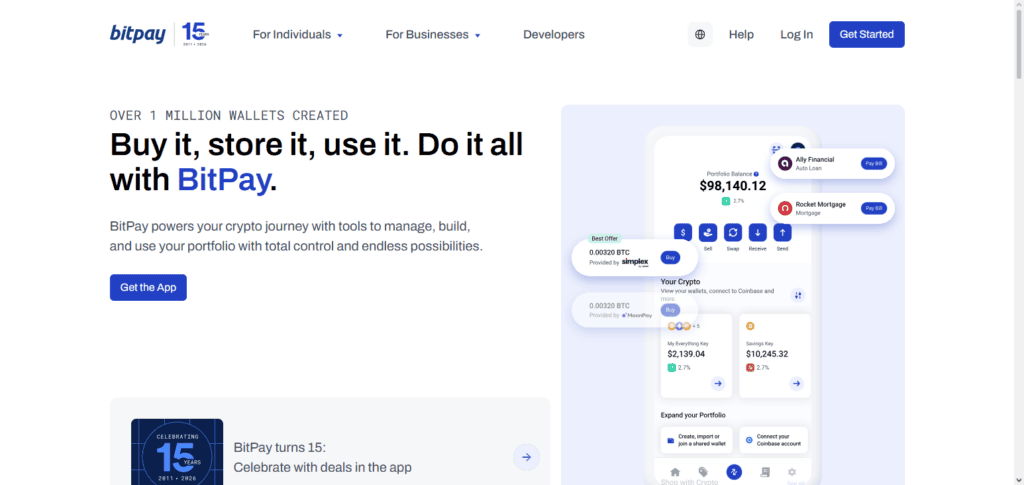Click the BitPay turns 15 banner text
Image resolution: width=1024 pixels, height=485 pixels.
[323, 458]
